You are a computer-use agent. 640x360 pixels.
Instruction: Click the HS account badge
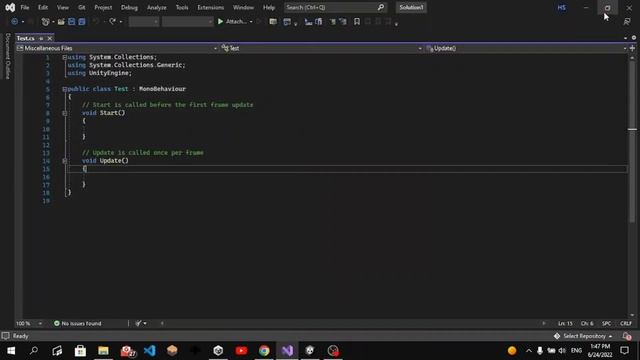(x=562, y=7)
